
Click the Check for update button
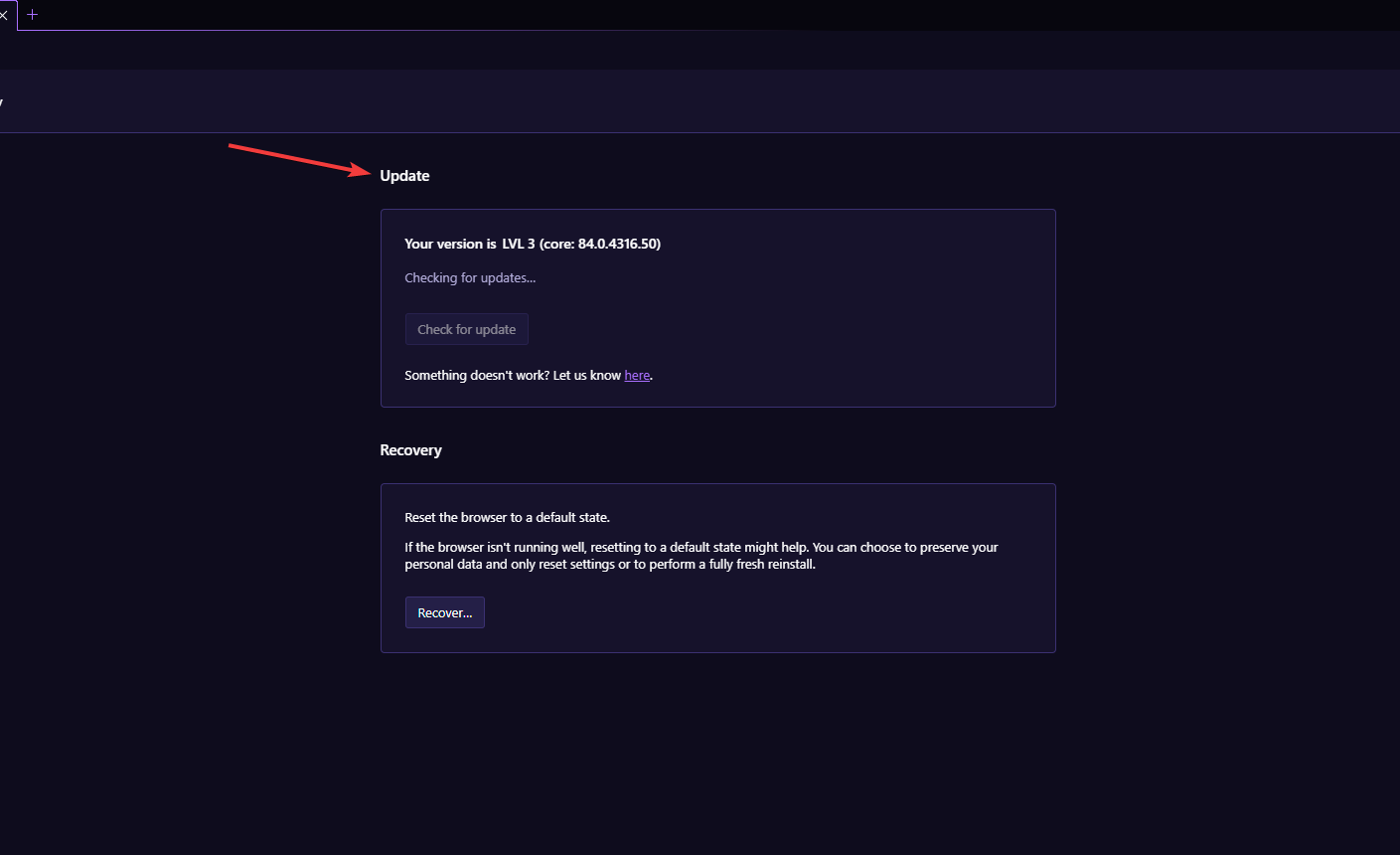[x=466, y=329]
